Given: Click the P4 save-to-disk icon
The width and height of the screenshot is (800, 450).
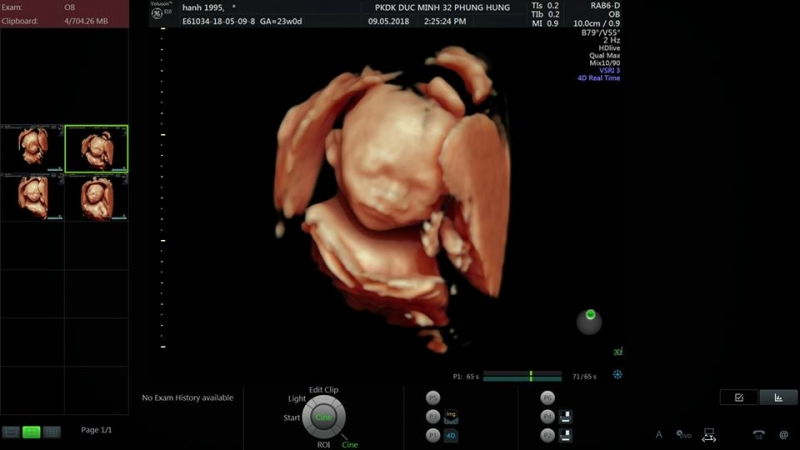Looking at the screenshot, I should click(565, 416).
